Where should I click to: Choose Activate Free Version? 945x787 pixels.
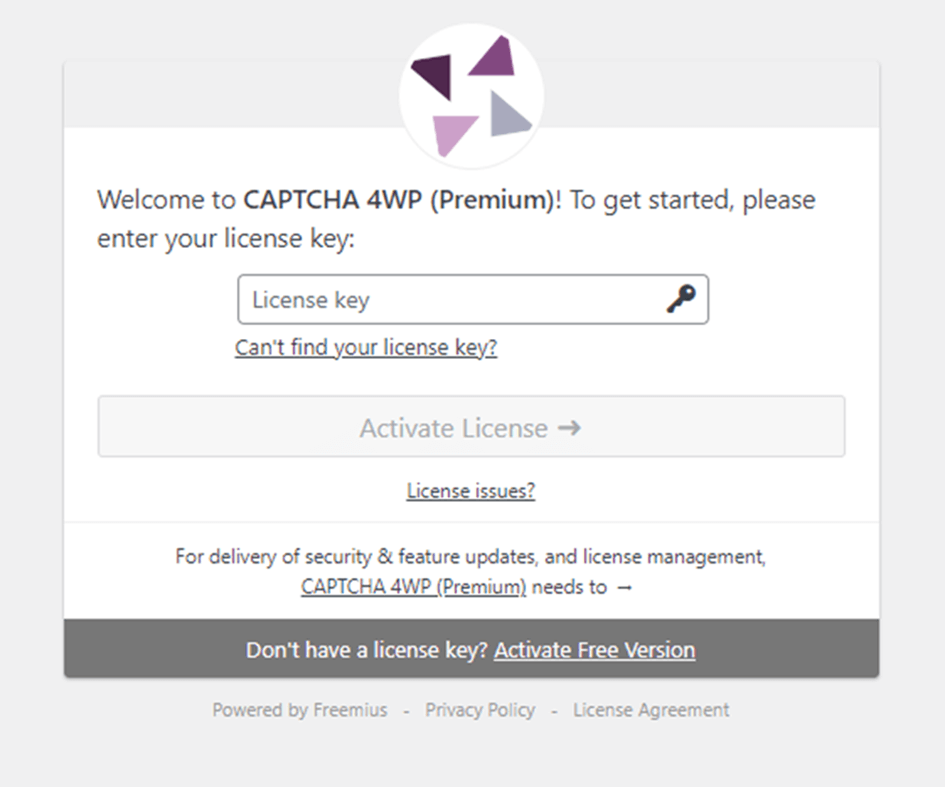(595, 650)
